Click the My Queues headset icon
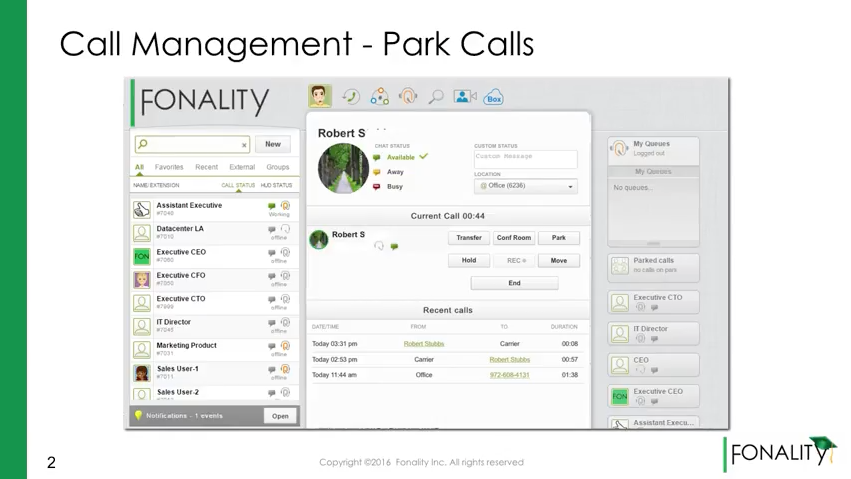851x479 pixels. pos(619,148)
